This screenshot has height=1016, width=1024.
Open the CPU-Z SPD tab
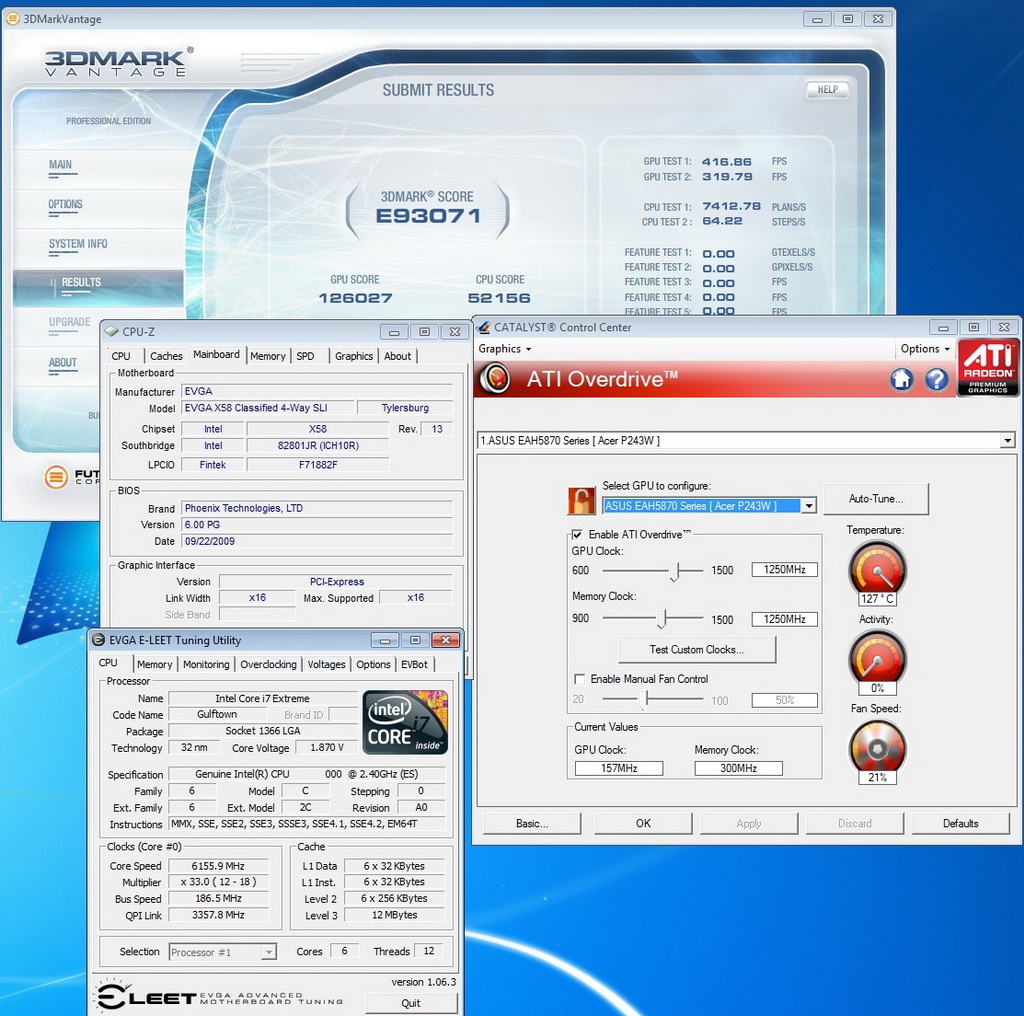point(305,356)
